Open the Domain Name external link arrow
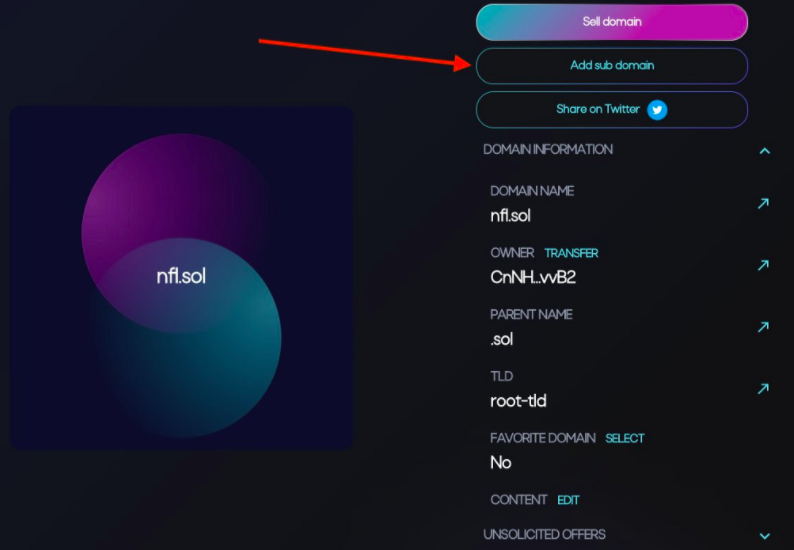The image size is (794, 550). (x=763, y=203)
